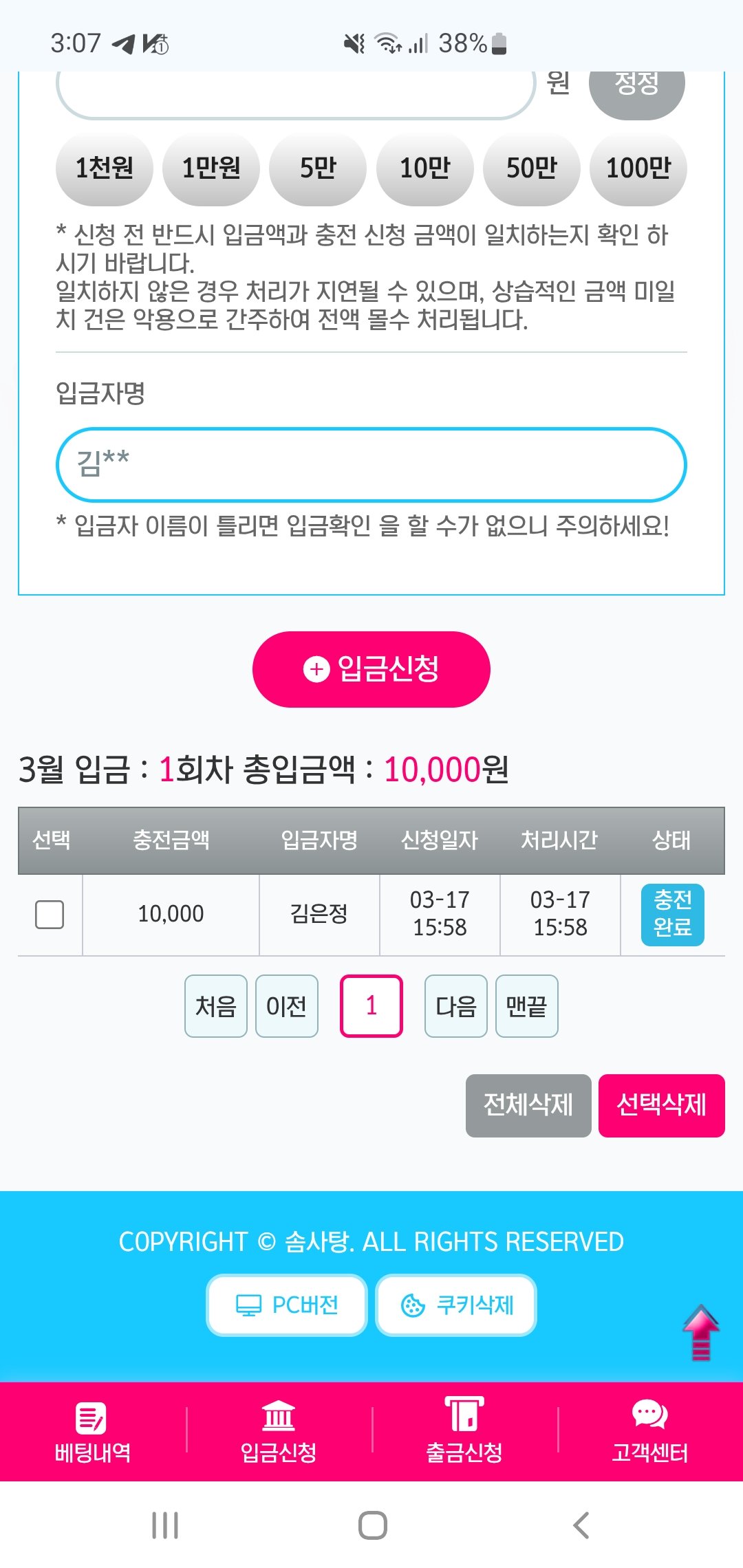Add 10만 to deposit amount
This screenshot has height=1568, width=743.
click(424, 168)
